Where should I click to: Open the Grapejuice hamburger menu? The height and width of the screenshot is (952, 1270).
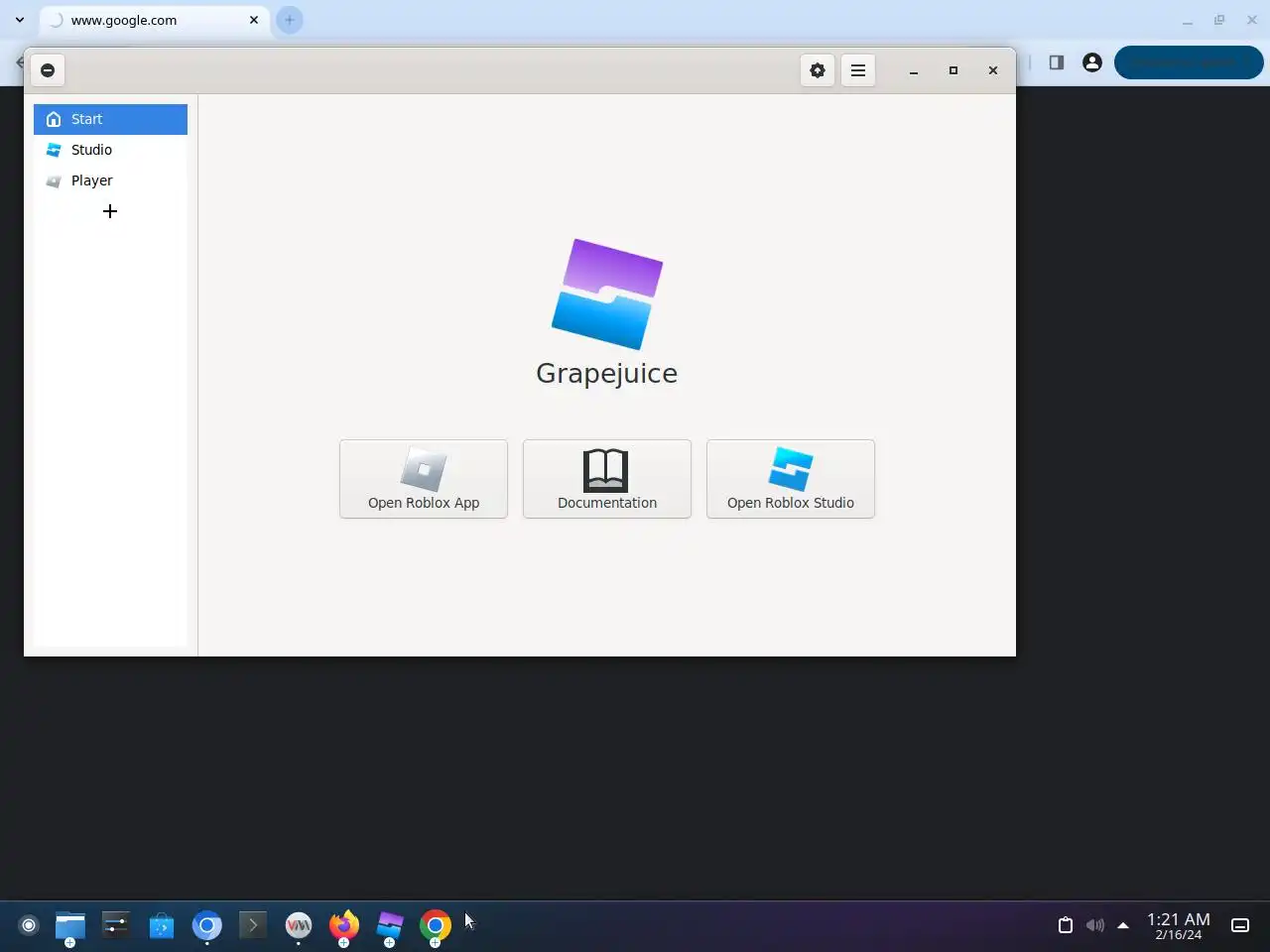858,70
